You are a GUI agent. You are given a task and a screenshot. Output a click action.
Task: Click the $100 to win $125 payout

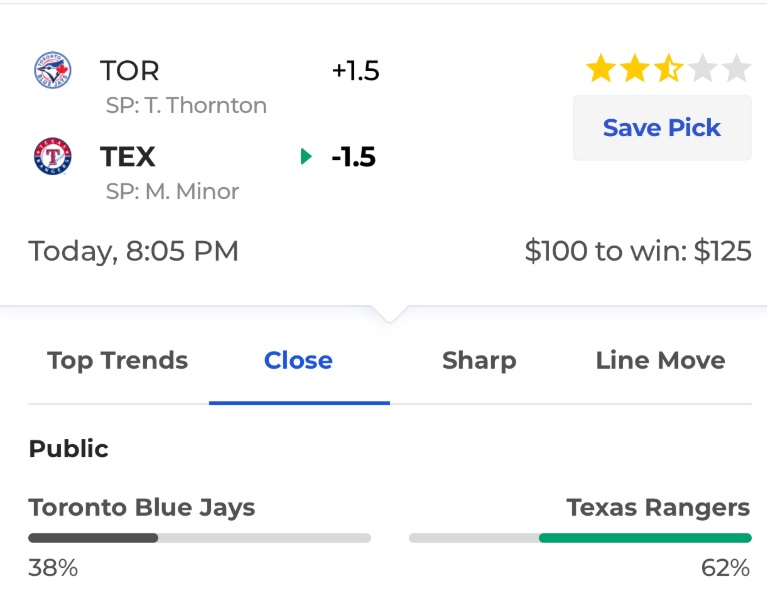pyautogui.click(x=638, y=251)
